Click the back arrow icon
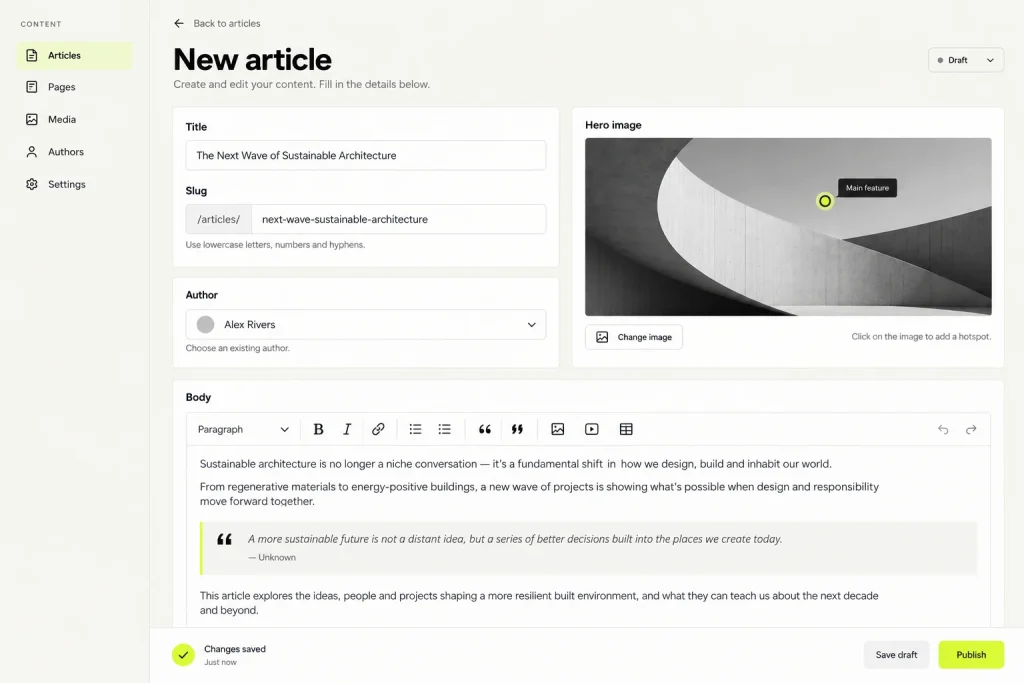The image size is (1024, 683). tap(179, 24)
